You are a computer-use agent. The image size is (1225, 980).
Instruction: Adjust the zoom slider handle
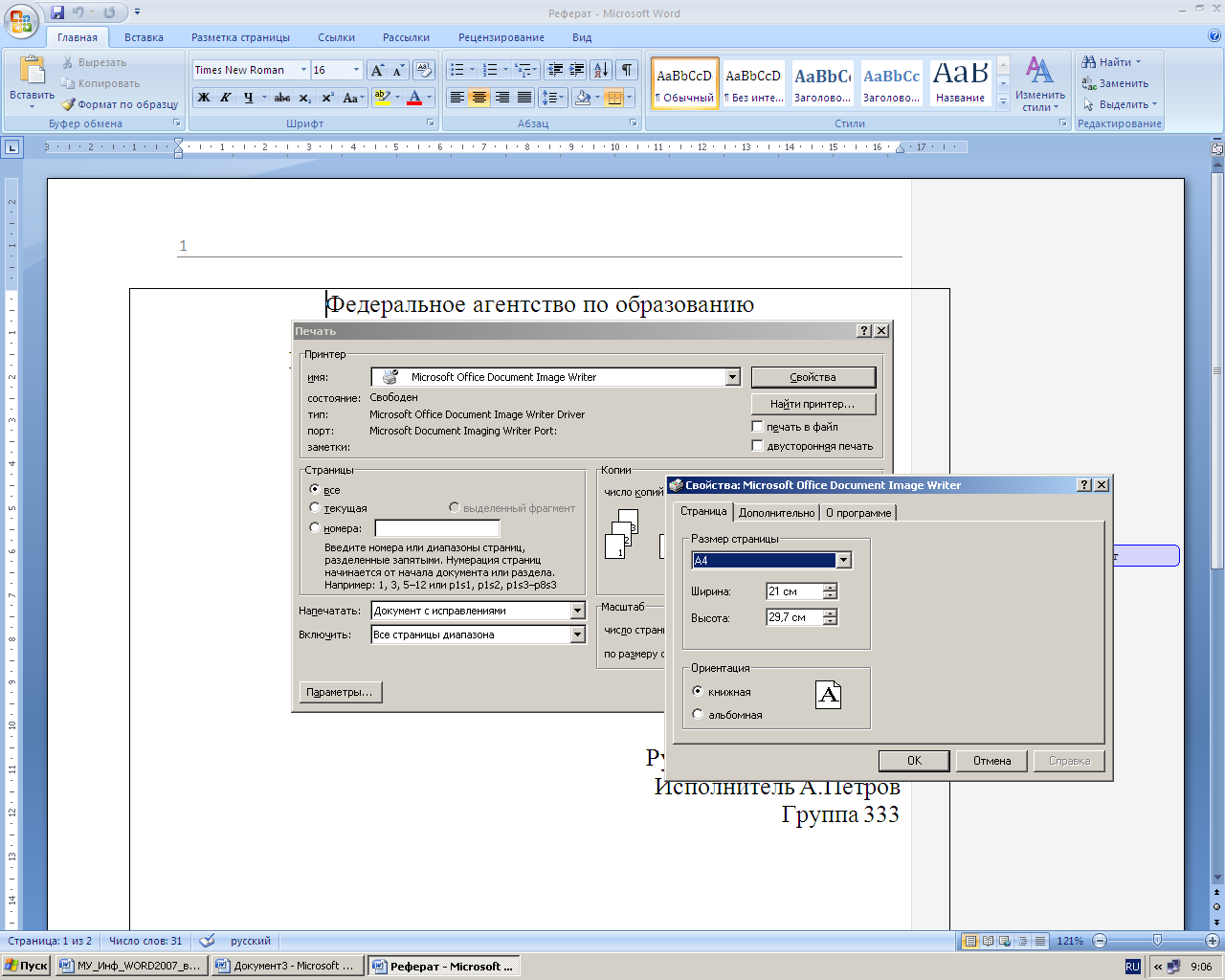tap(1157, 941)
